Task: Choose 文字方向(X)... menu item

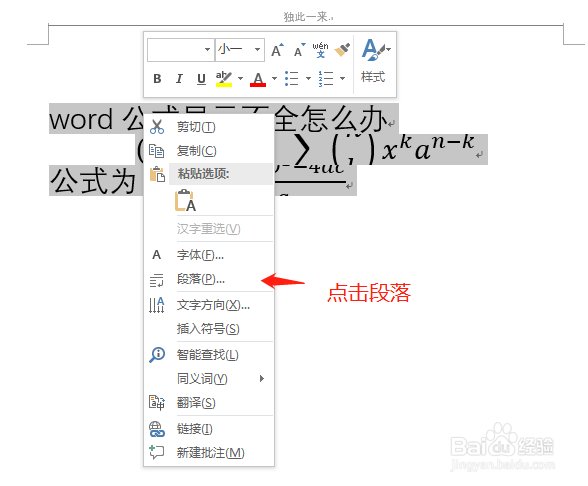Action: [209, 305]
